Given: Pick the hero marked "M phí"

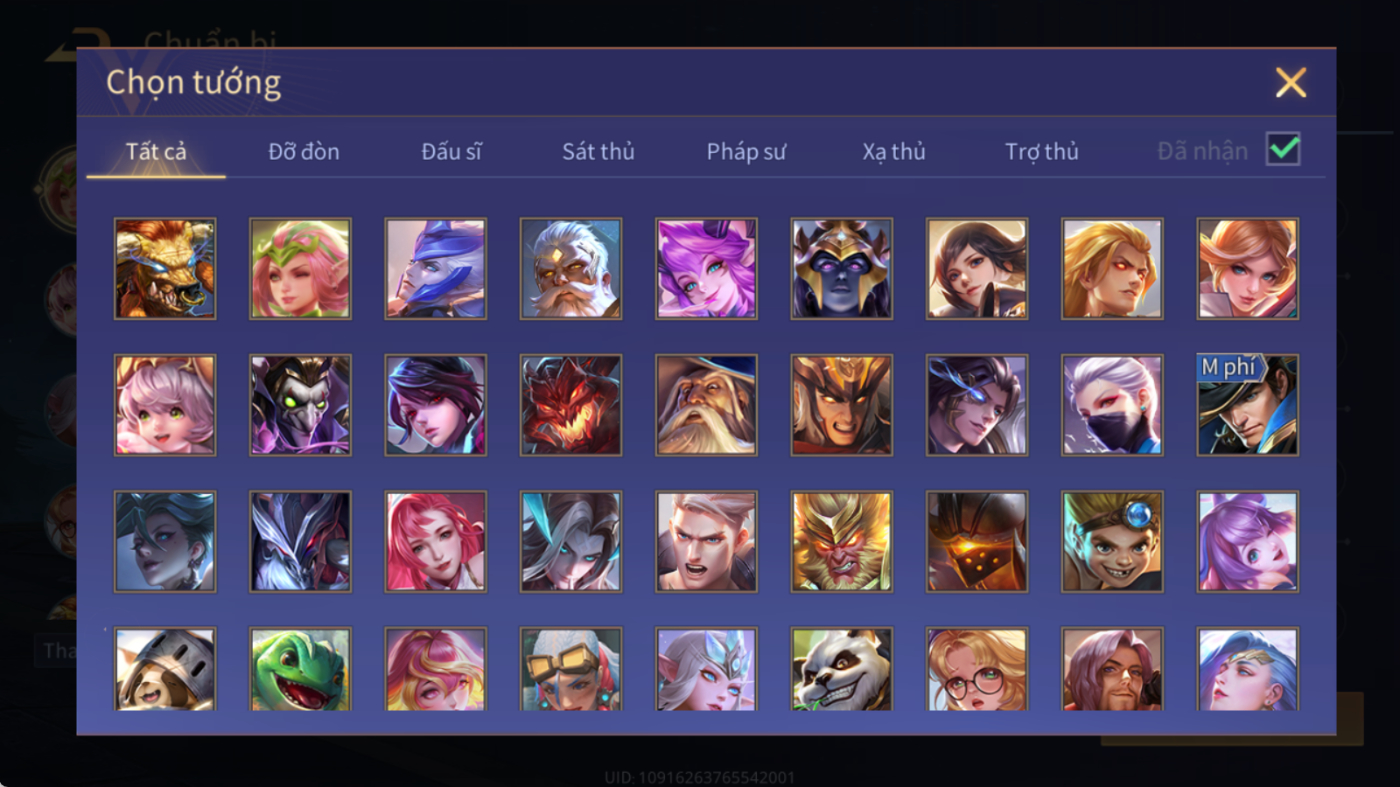Looking at the screenshot, I should pos(1247,405).
